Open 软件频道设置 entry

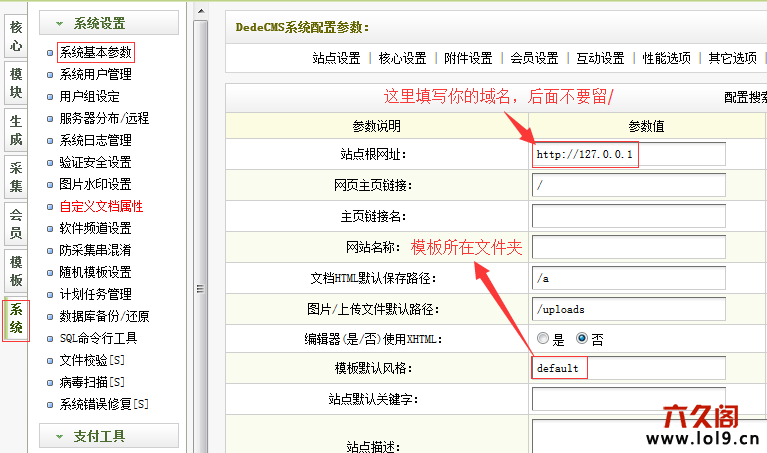pos(96,228)
